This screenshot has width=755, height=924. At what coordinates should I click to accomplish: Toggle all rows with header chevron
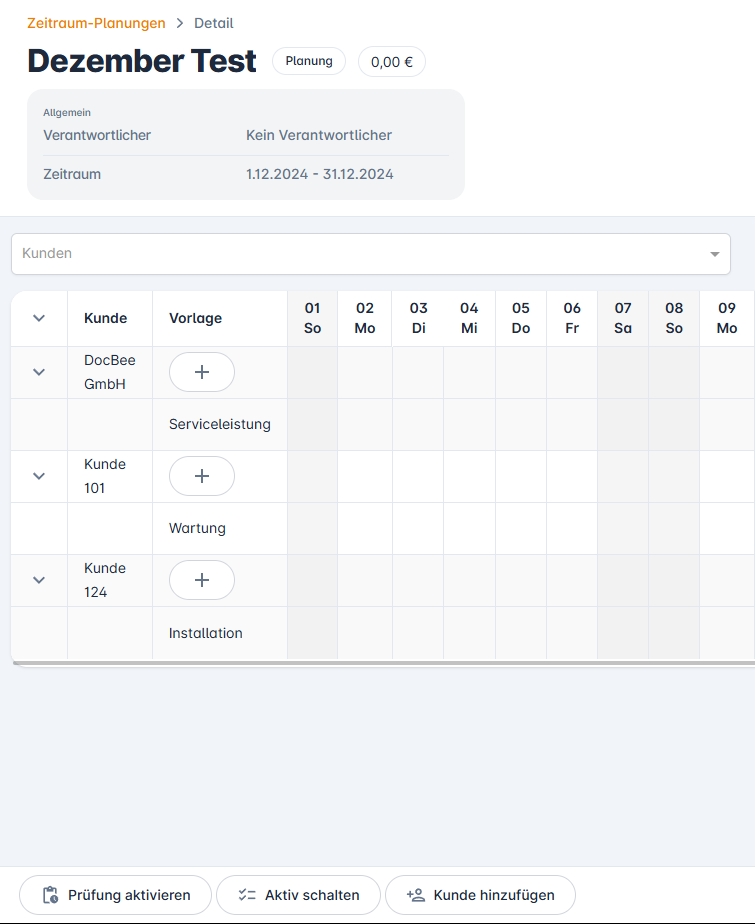[x=39, y=318]
